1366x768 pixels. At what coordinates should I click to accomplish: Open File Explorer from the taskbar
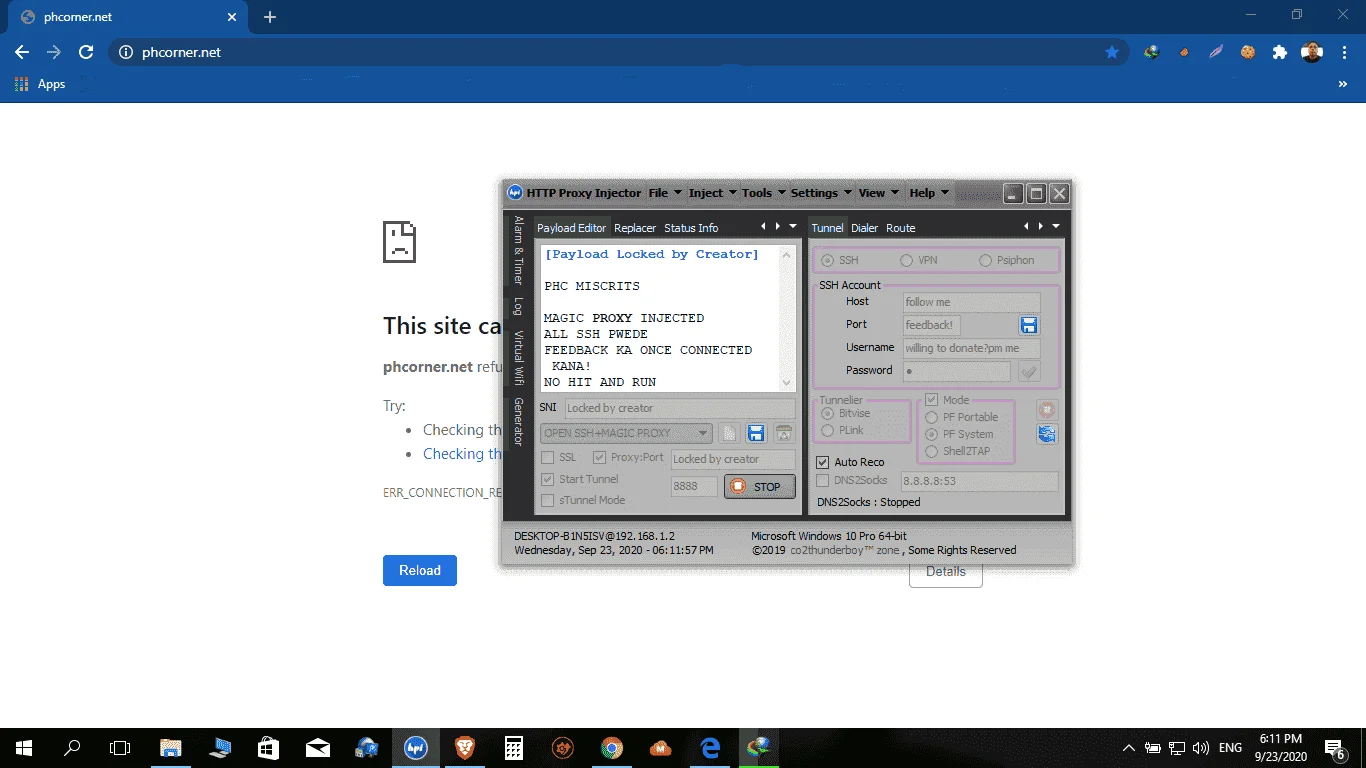(x=171, y=747)
